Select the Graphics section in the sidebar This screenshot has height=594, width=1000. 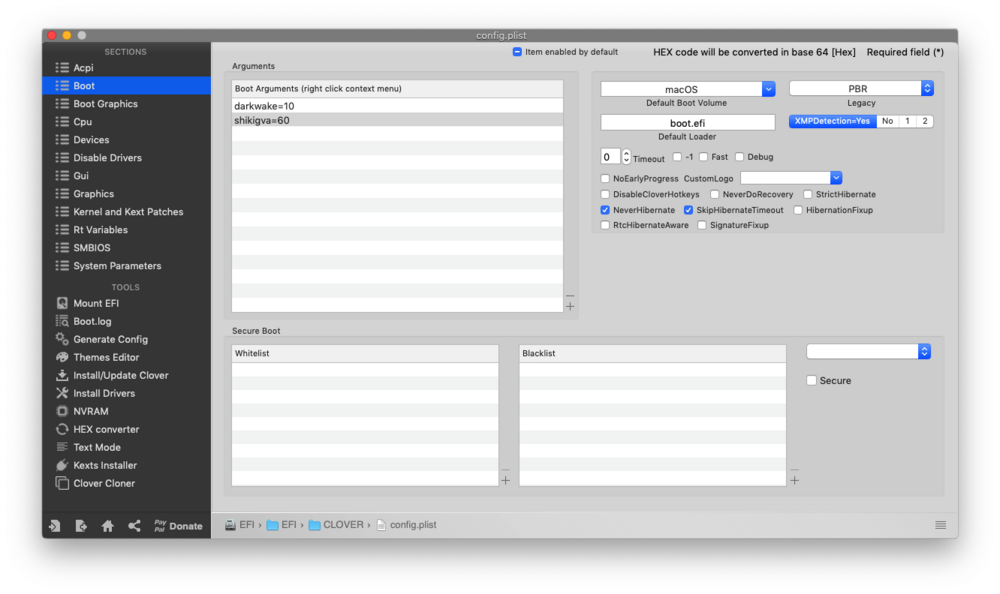pos(93,194)
